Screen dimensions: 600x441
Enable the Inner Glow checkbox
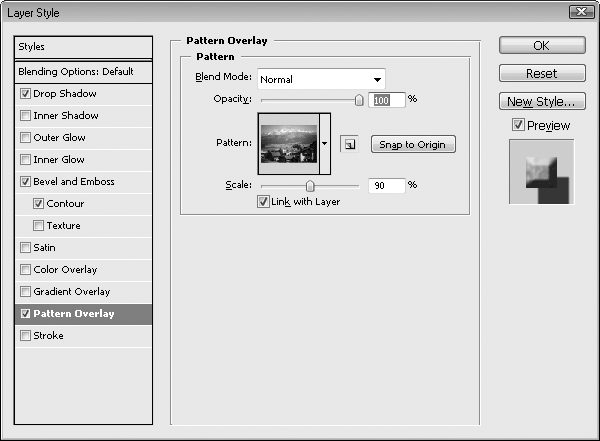pos(25,159)
